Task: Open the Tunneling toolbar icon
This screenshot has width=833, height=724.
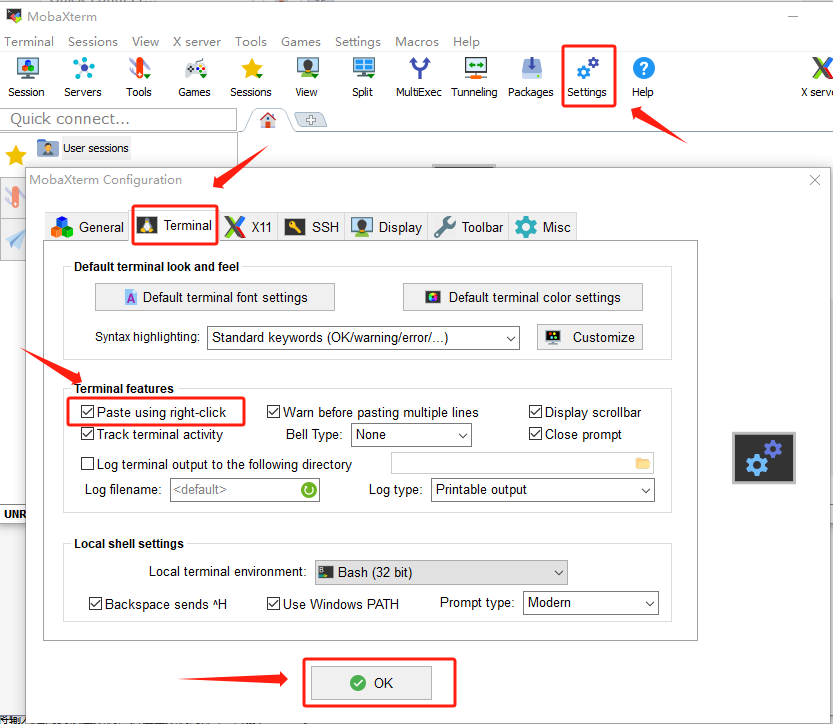Action: tap(474, 78)
